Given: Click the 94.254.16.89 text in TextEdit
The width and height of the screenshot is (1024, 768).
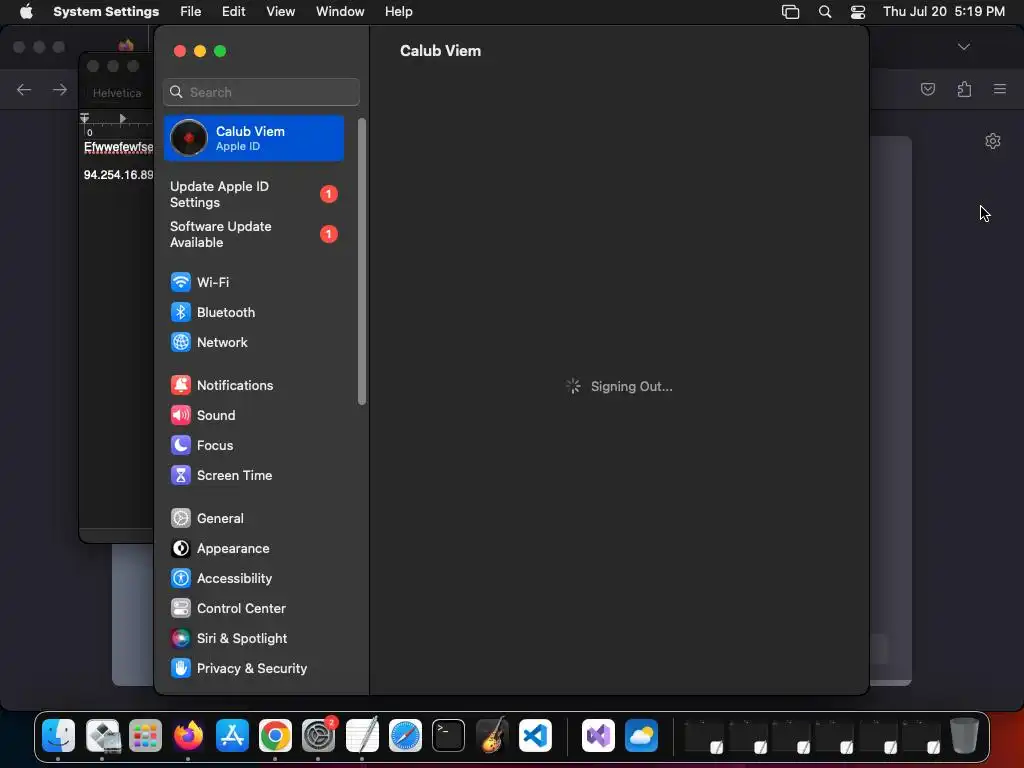Looking at the screenshot, I should click(x=118, y=175).
